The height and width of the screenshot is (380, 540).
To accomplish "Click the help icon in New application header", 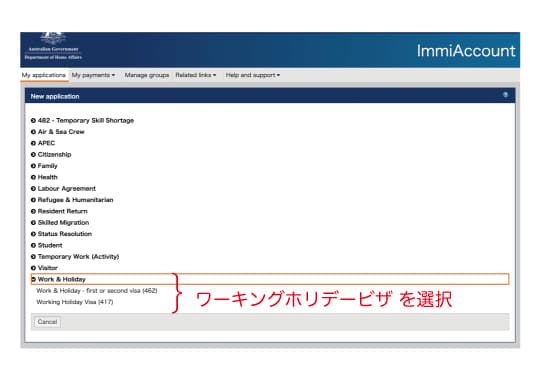I will pyautogui.click(x=505, y=95).
